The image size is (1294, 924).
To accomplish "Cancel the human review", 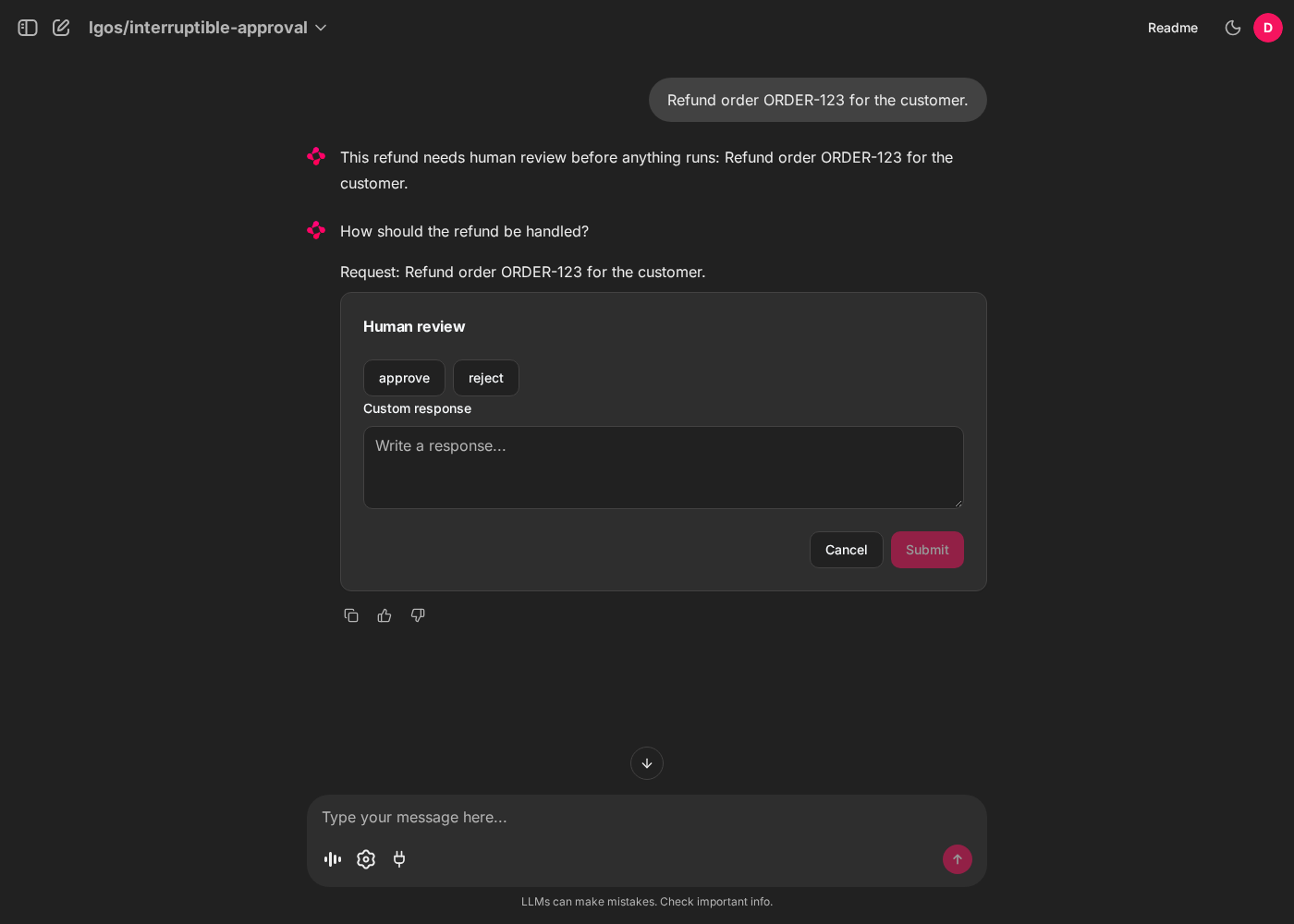I will coord(847,550).
